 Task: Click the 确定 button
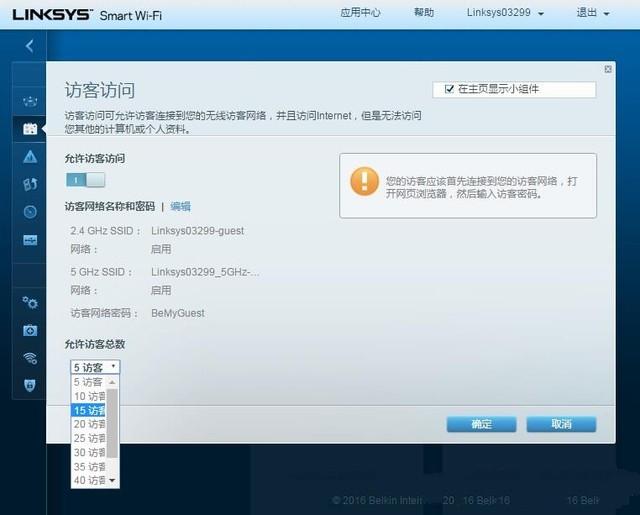(482, 424)
